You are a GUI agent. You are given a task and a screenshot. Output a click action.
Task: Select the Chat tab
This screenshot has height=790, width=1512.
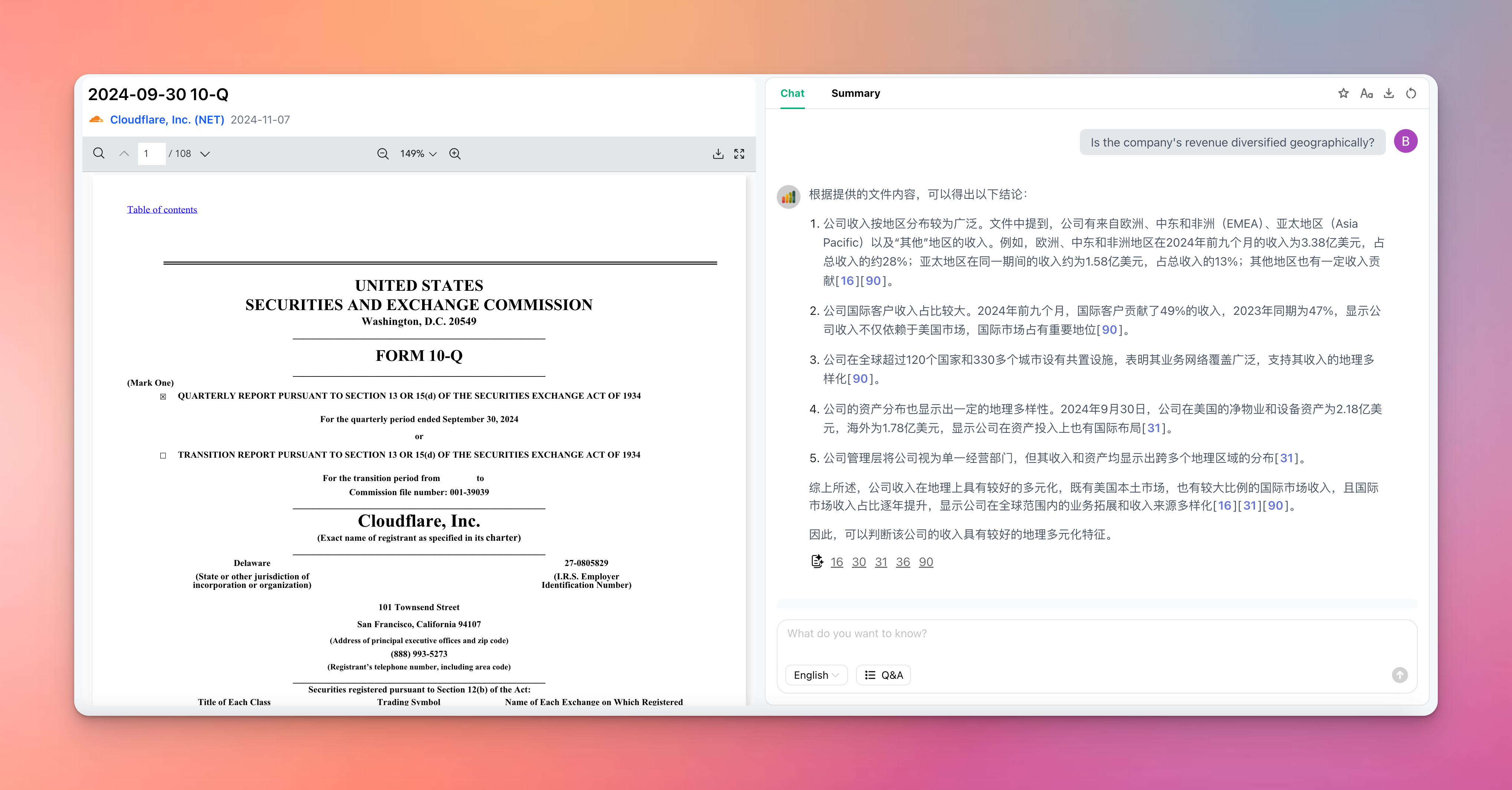point(792,93)
